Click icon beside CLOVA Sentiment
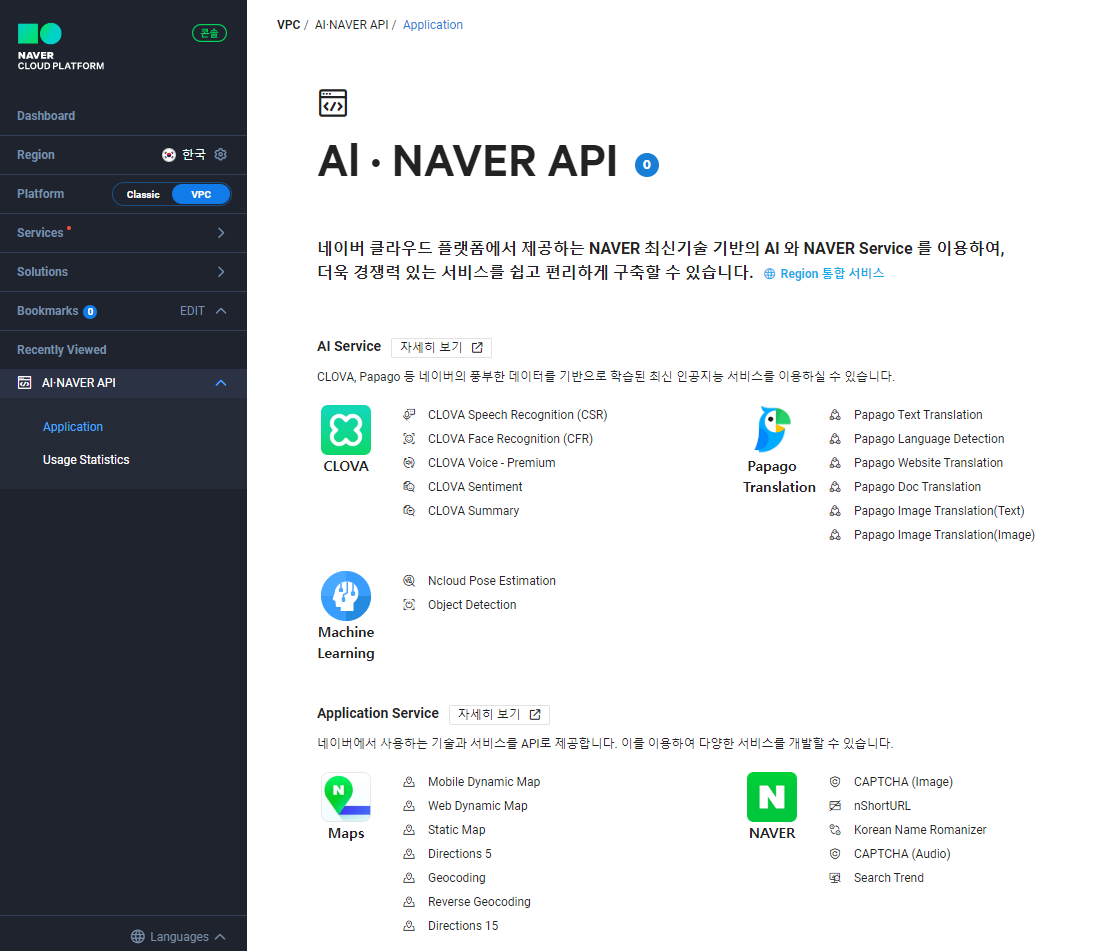Image resolution: width=1099 pixels, height=951 pixels. [x=409, y=486]
